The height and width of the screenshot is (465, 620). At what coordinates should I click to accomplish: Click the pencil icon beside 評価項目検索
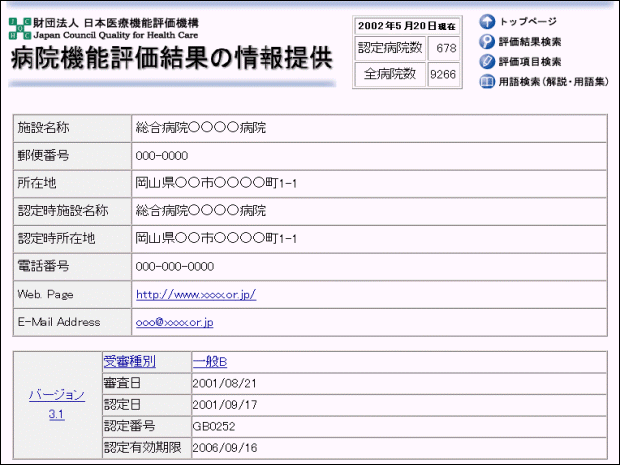[x=487, y=61]
